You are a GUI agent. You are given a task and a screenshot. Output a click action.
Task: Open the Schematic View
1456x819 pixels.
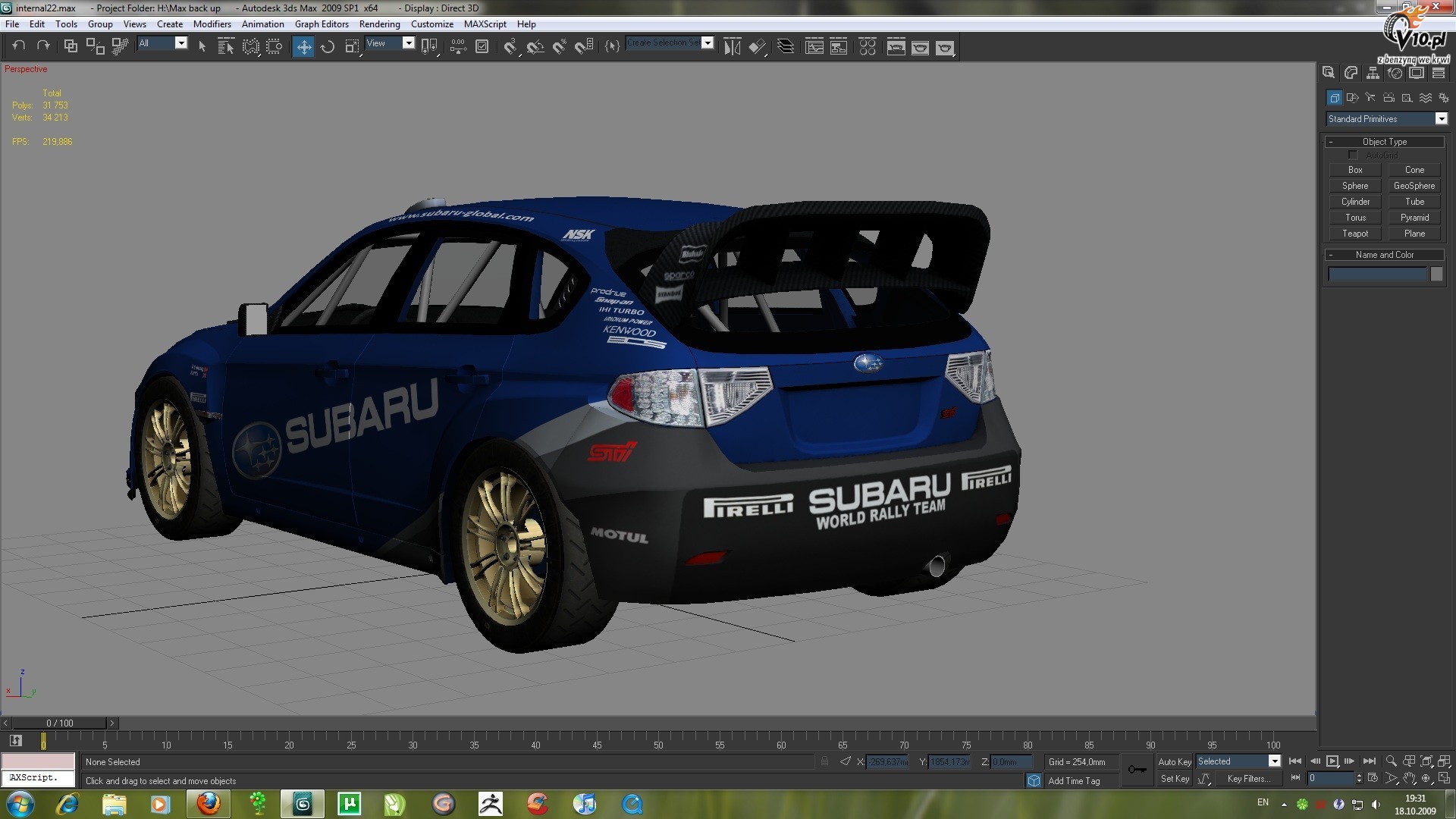(x=839, y=46)
